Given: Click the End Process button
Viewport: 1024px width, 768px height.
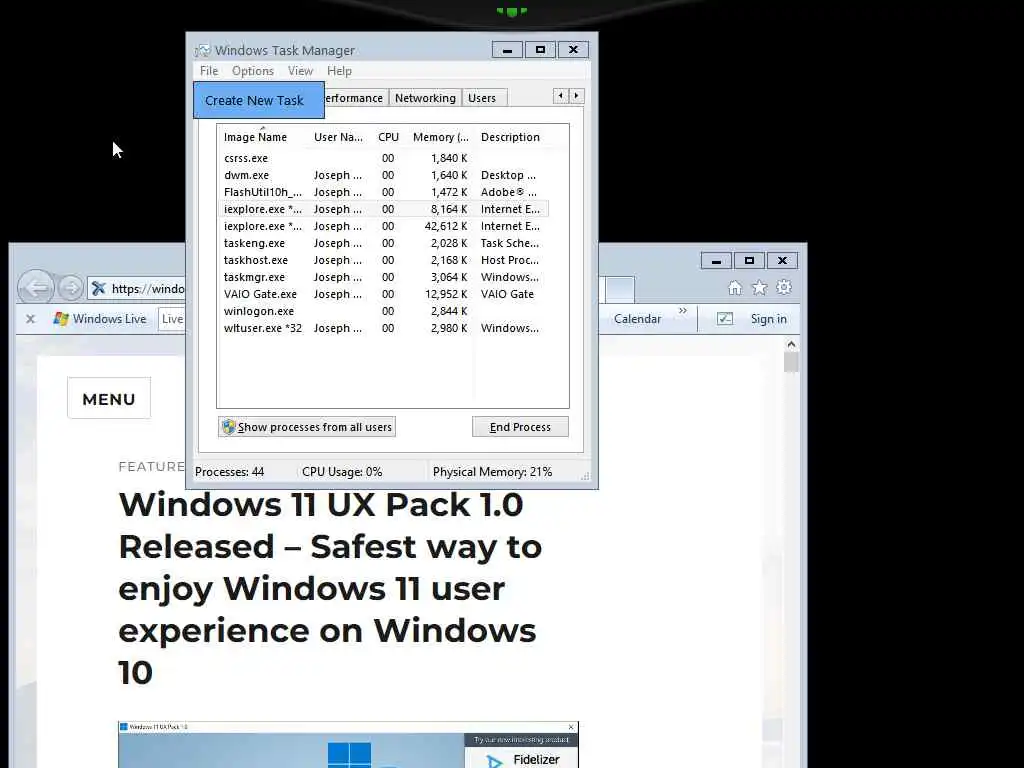Looking at the screenshot, I should point(520,426).
